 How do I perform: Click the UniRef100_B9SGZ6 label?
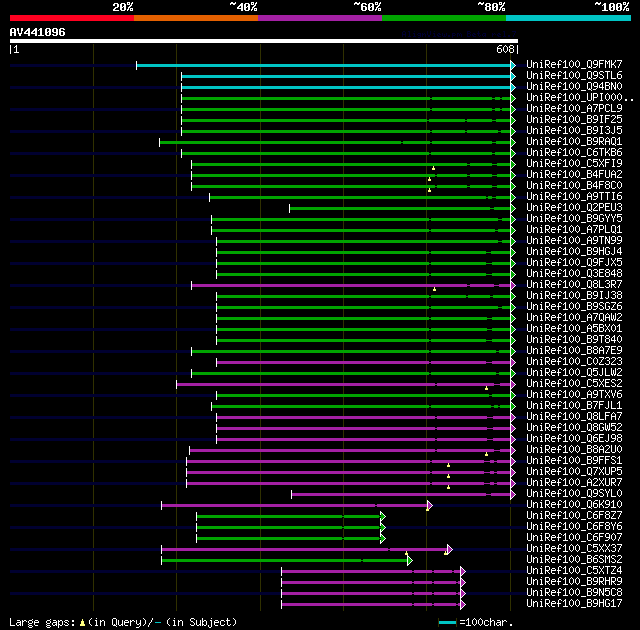574,307
